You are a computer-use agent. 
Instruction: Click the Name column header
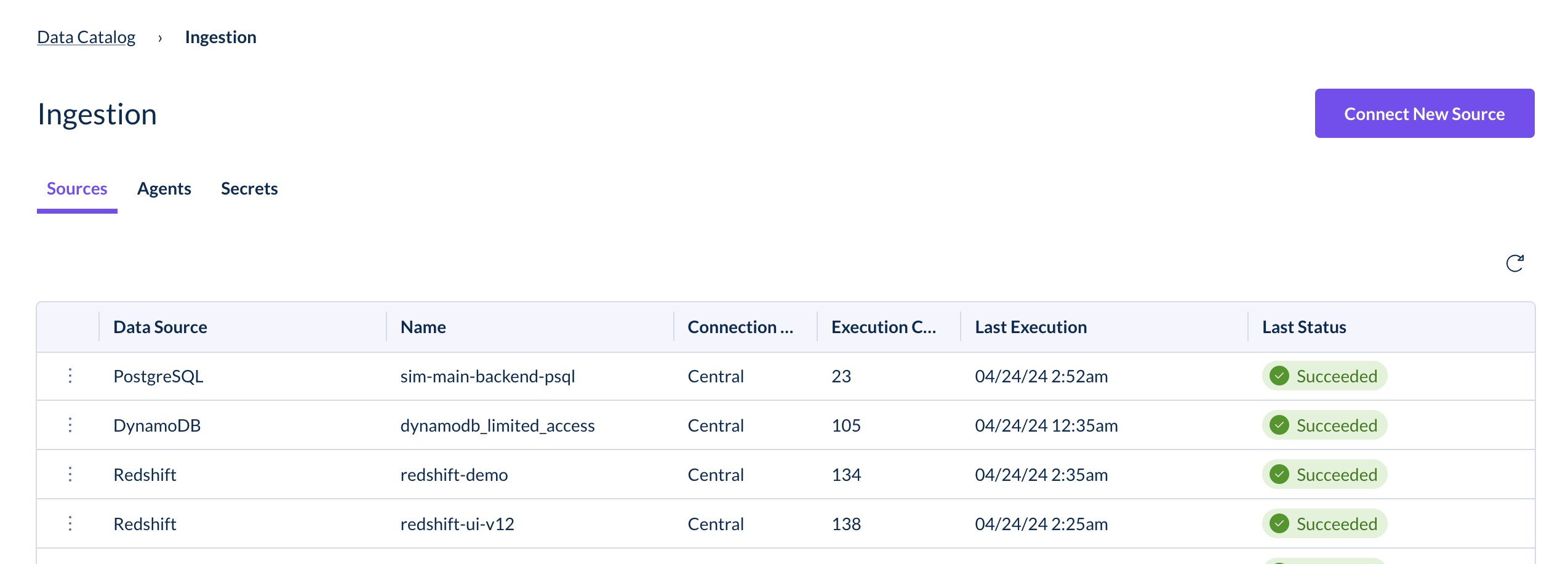click(422, 327)
